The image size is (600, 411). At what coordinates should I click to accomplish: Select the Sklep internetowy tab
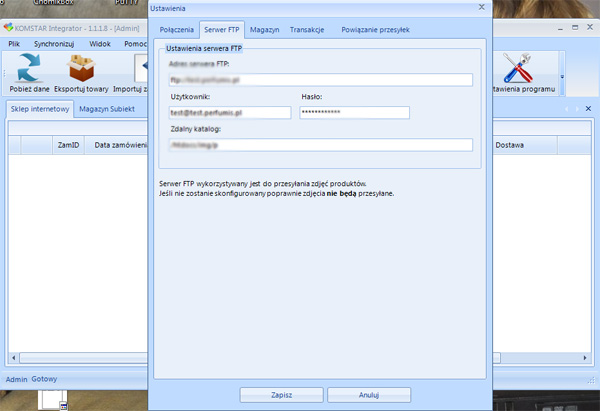(40, 109)
